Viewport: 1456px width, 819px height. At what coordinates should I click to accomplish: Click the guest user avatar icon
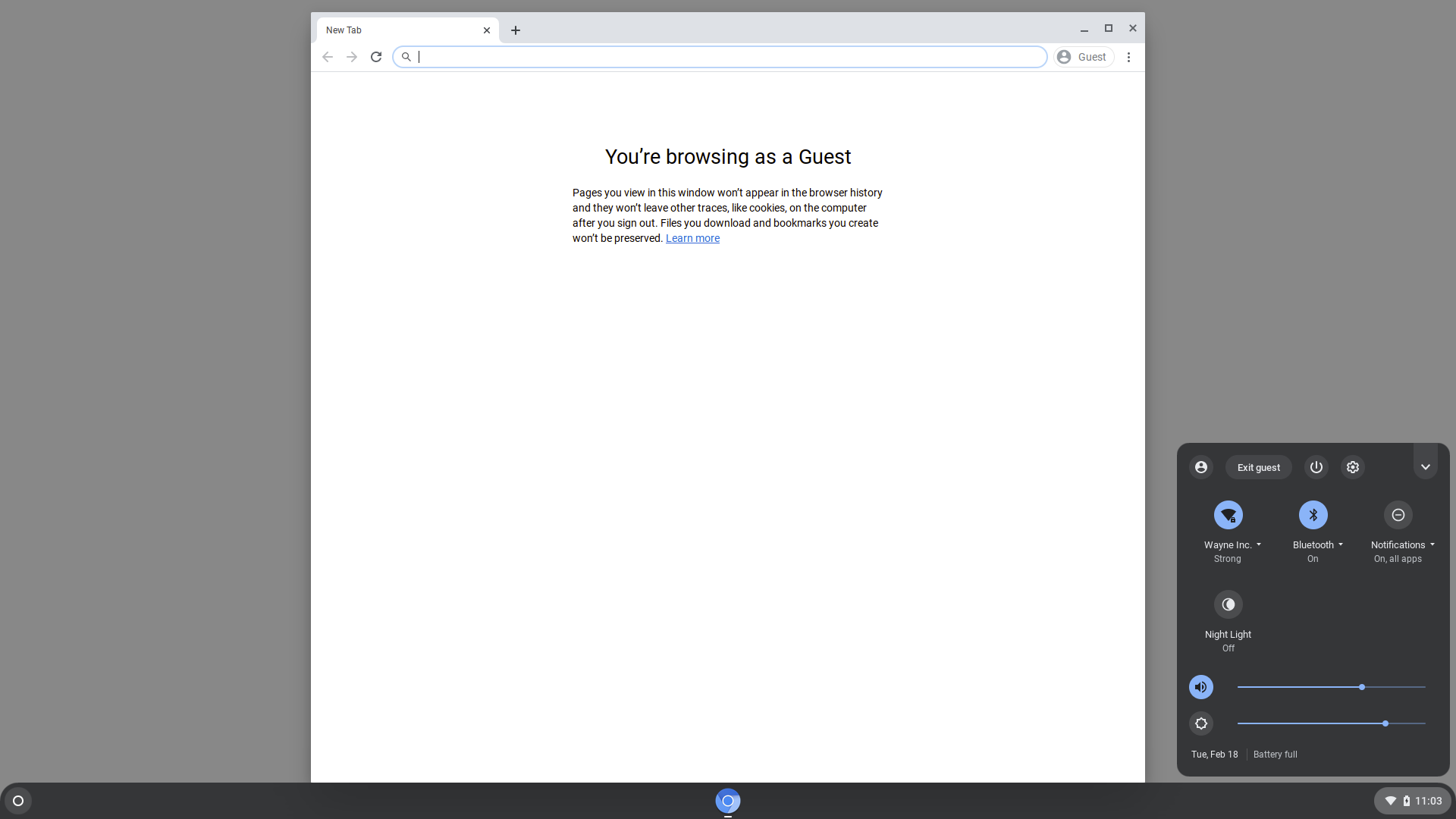click(1200, 467)
